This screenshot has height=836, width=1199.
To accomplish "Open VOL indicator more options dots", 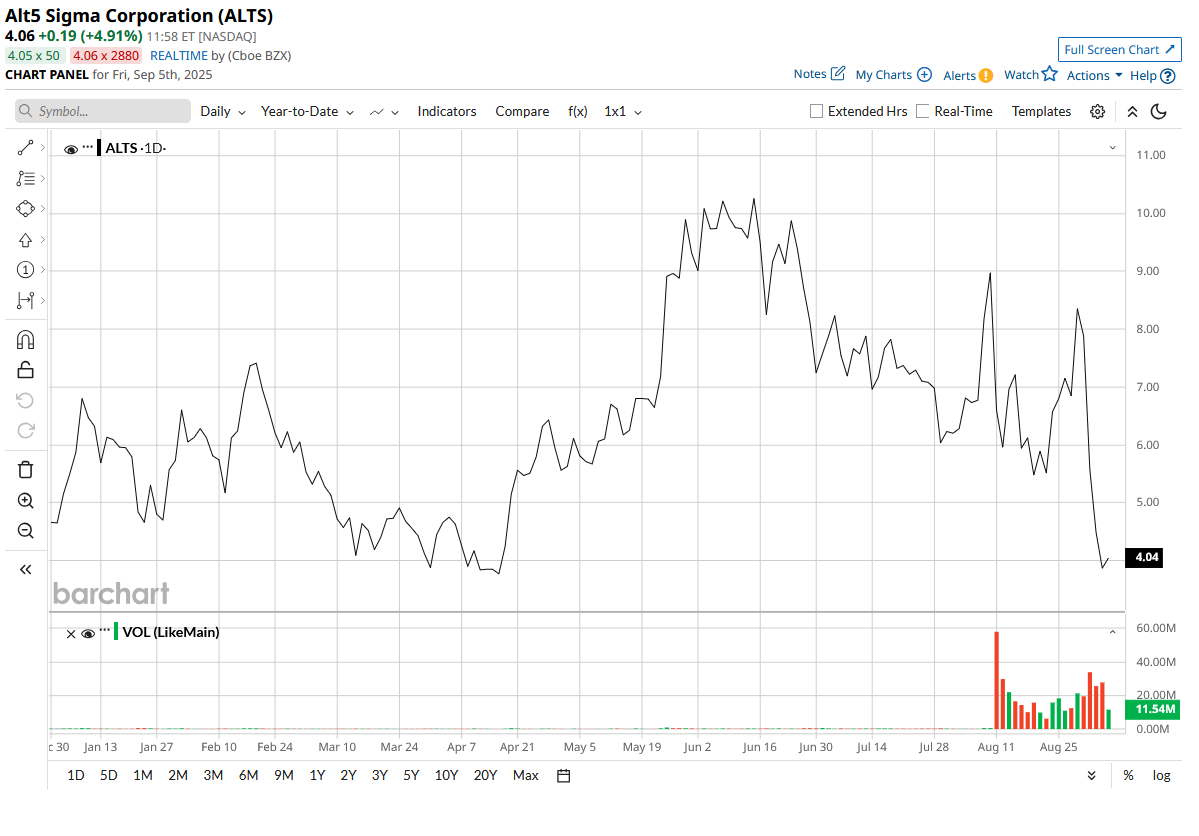I will (x=105, y=630).
